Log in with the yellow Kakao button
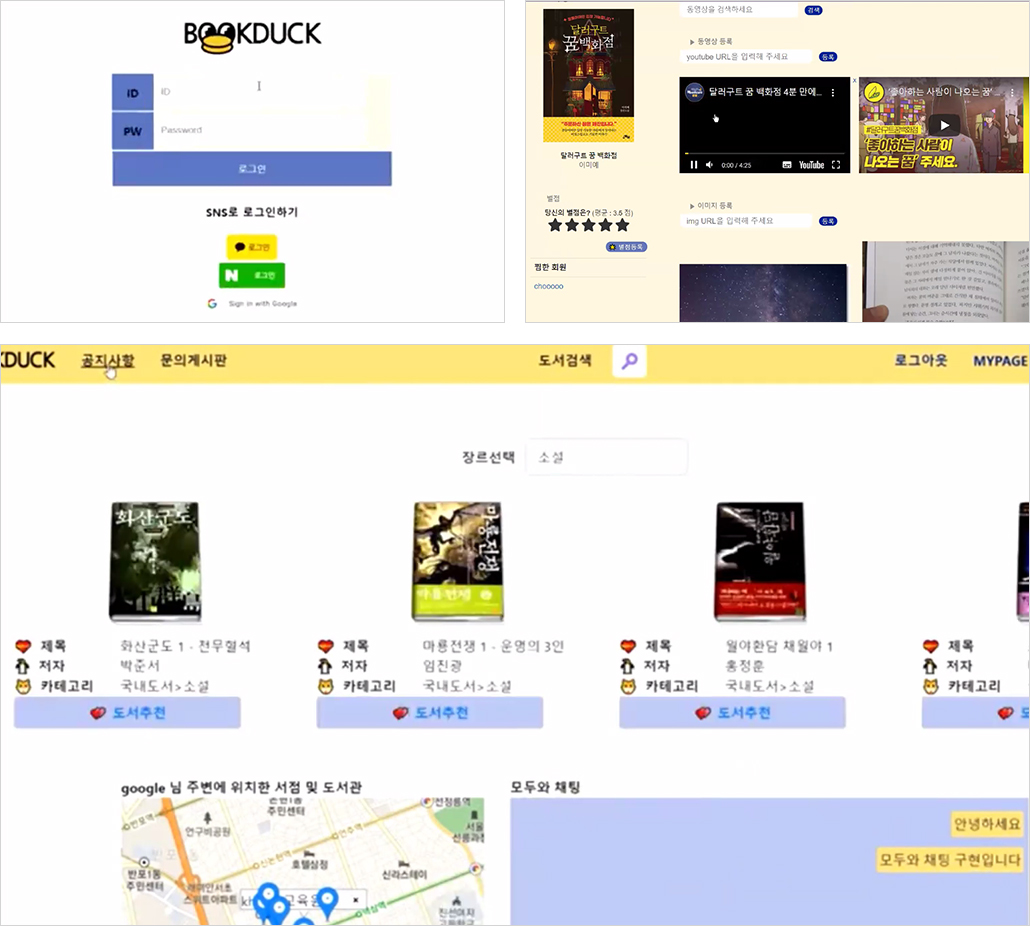This screenshot has width=1030, height=926. point(252,247)
